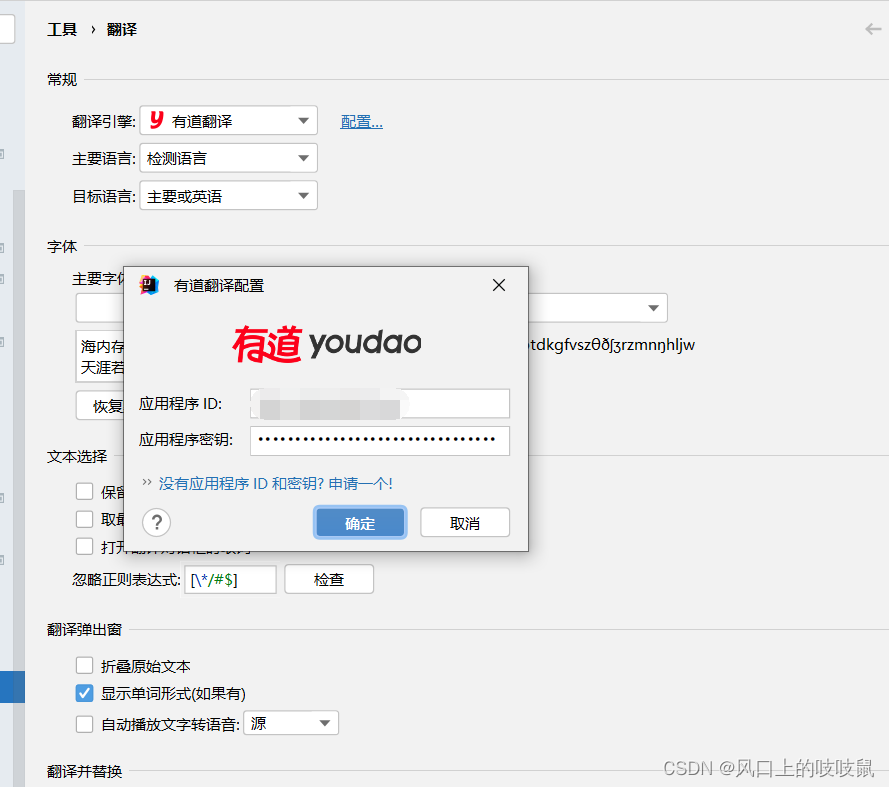This screenshot has width=889, height=787.
Task: Click the 翻译 breadcrumb
Action: tap(121, 29)
